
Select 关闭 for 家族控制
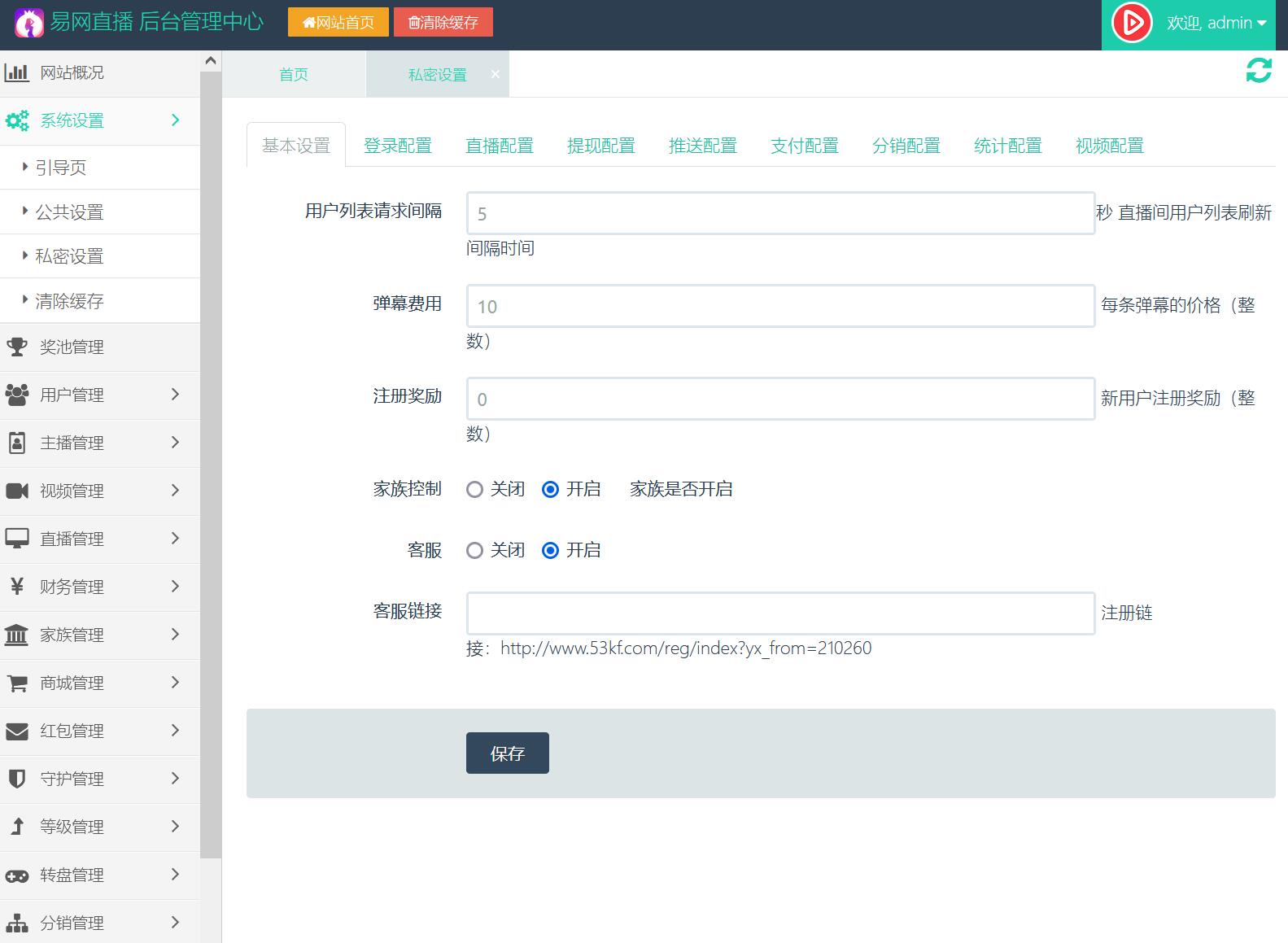tap(474, 490)
